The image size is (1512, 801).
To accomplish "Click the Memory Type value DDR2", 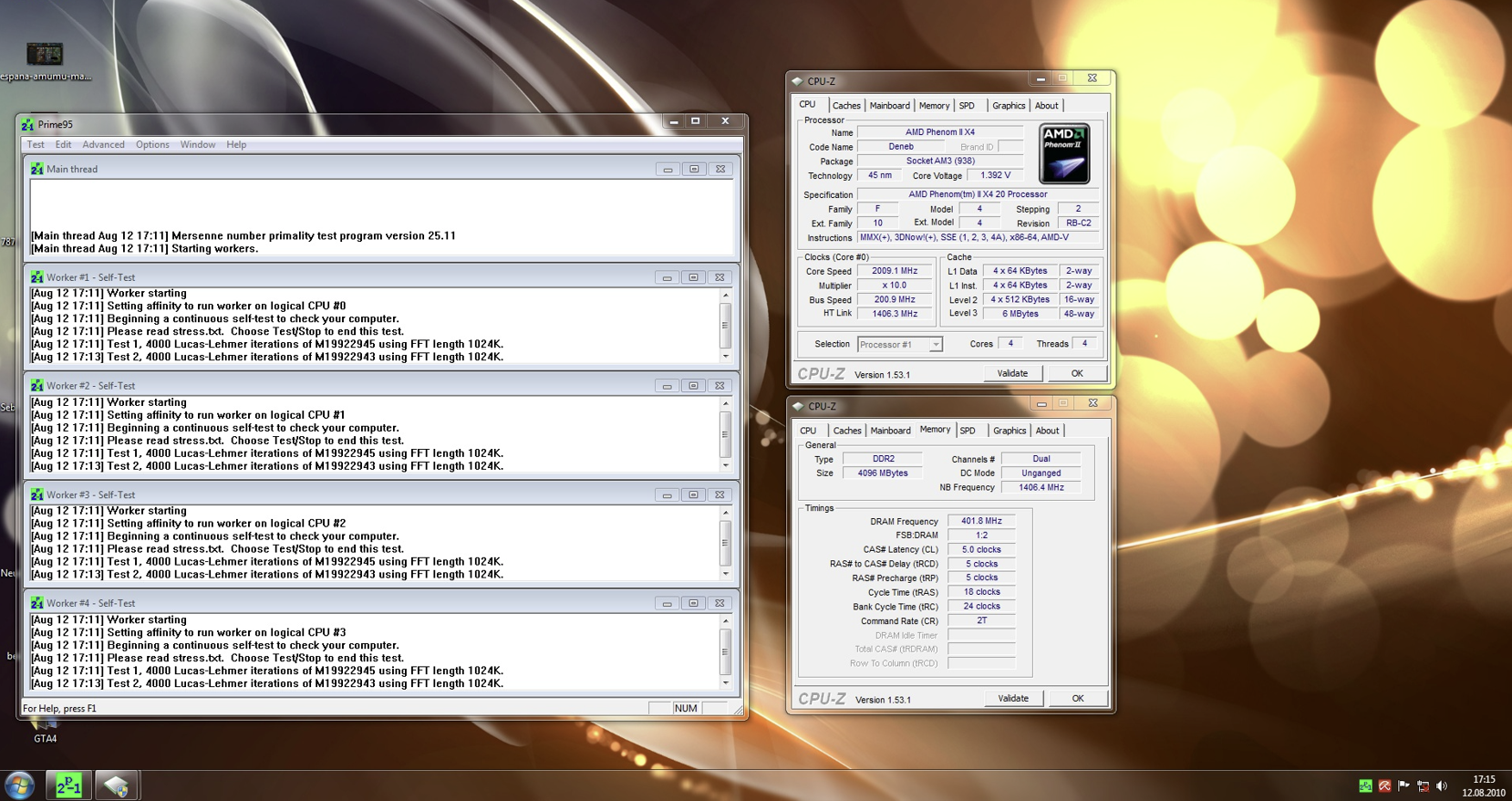I will tap(883, 459).
